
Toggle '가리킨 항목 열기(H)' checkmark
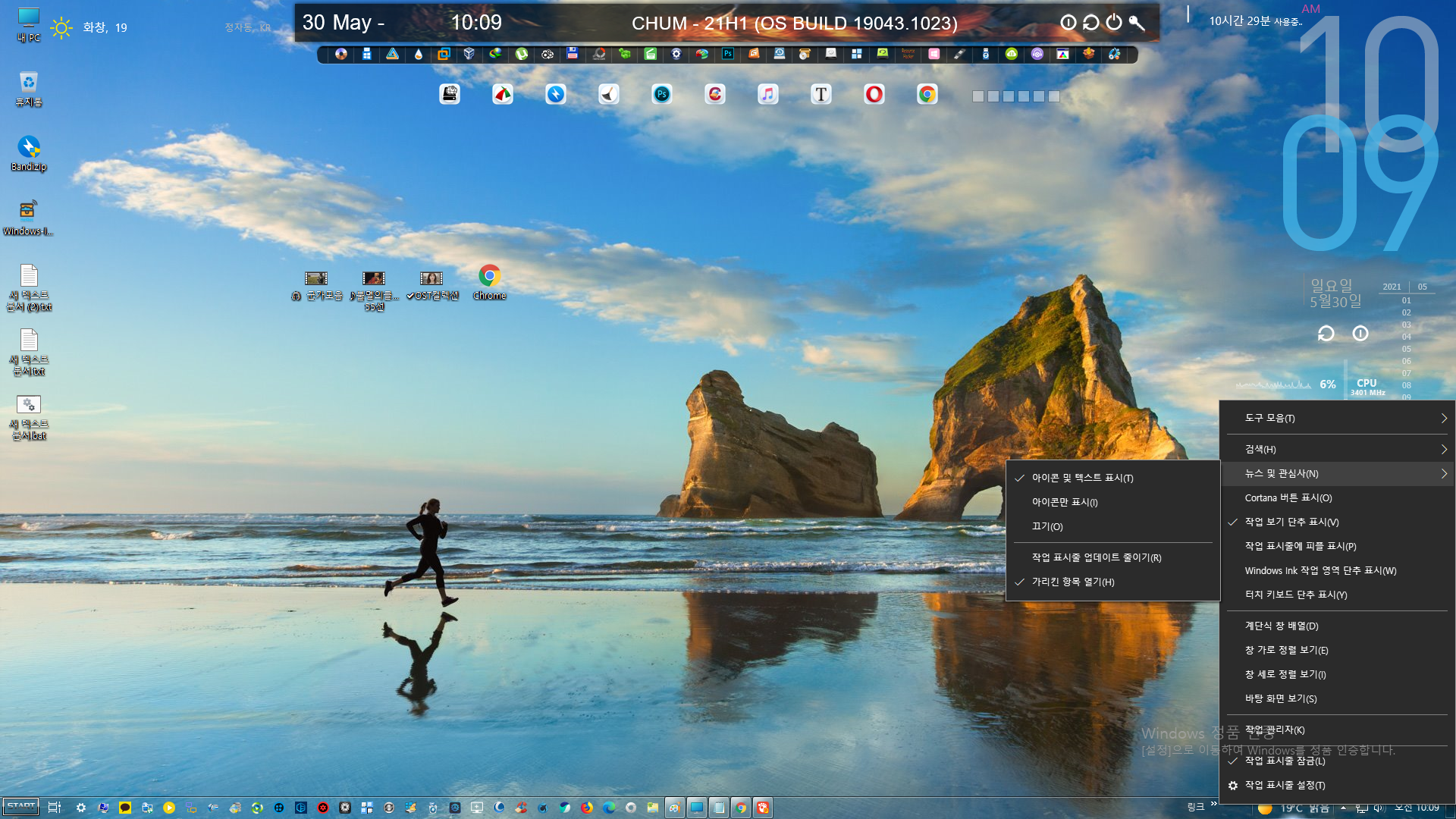pyautogui.click(x=1112, y=582)
